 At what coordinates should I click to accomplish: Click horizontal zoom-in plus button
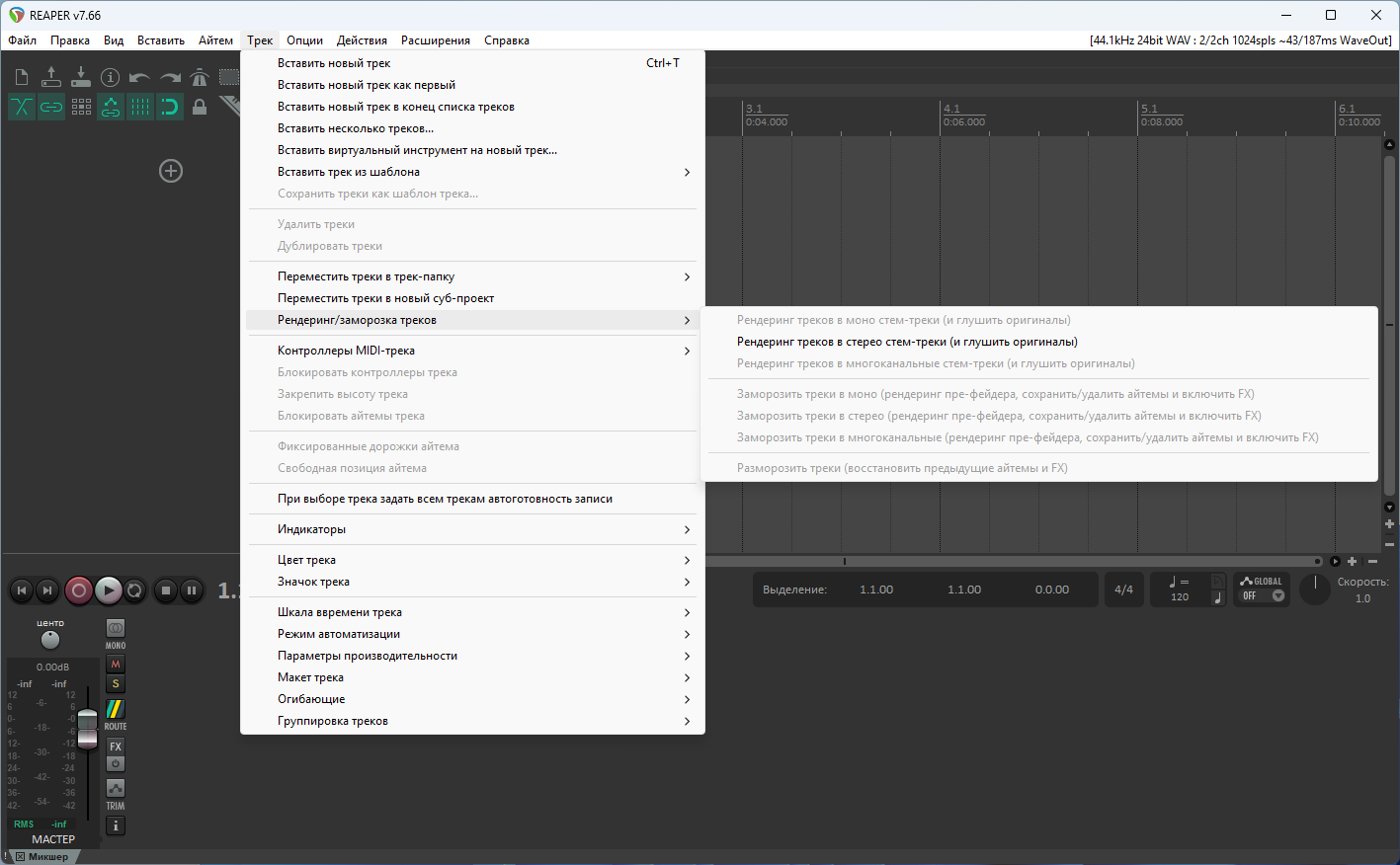1353,561
